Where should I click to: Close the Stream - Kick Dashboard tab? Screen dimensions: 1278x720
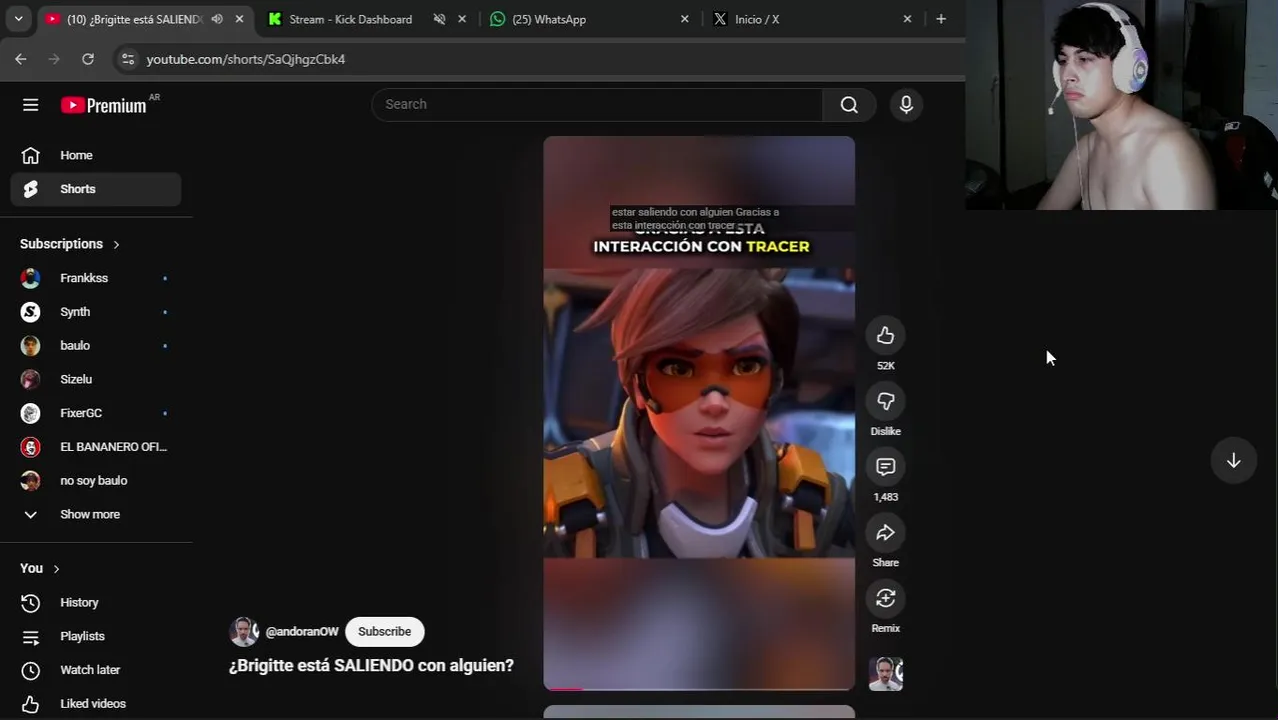(462, 19)
